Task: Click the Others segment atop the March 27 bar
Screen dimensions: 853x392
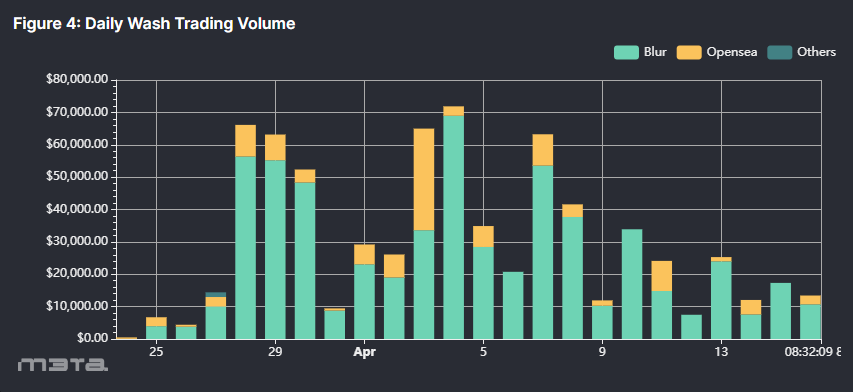Action: coord(215,295)
